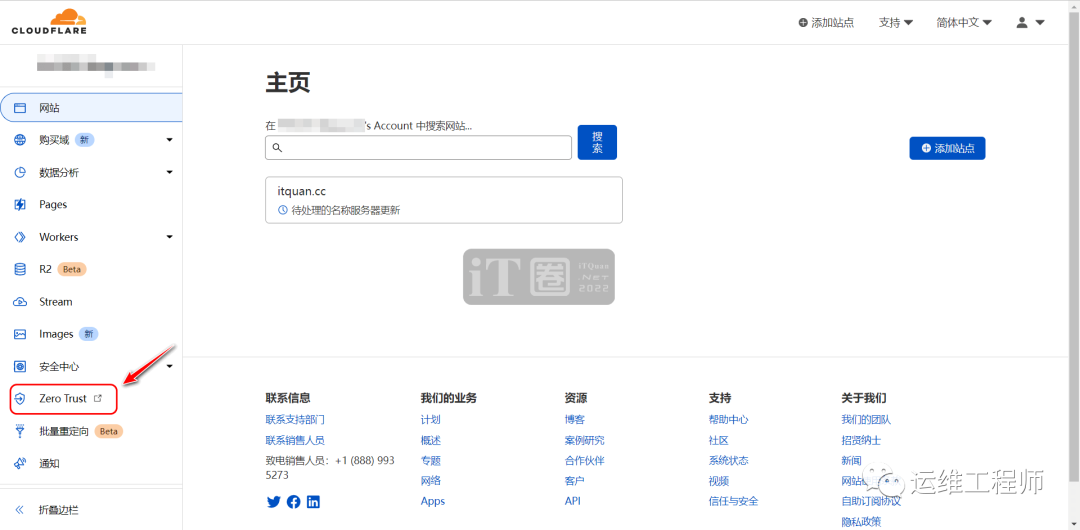The width and height of the screenshot is (1080, 530).
Task: Open 合作伙伴 footer link
Action: tap(584, 460)
